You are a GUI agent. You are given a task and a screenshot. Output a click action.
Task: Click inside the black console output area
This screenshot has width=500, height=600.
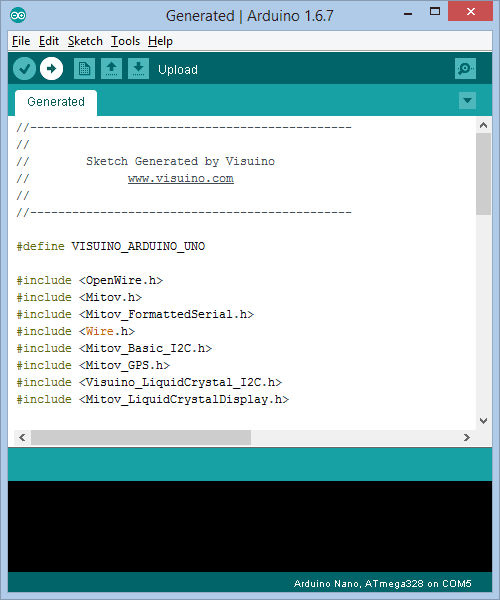(x=250, y=526)
